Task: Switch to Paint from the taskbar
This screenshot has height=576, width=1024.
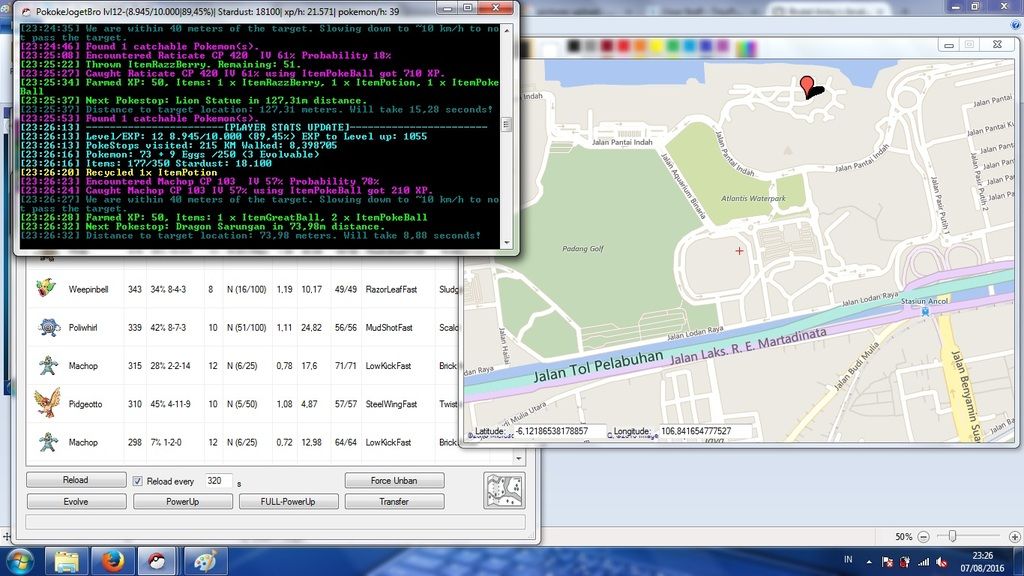Action: [205, 562]
